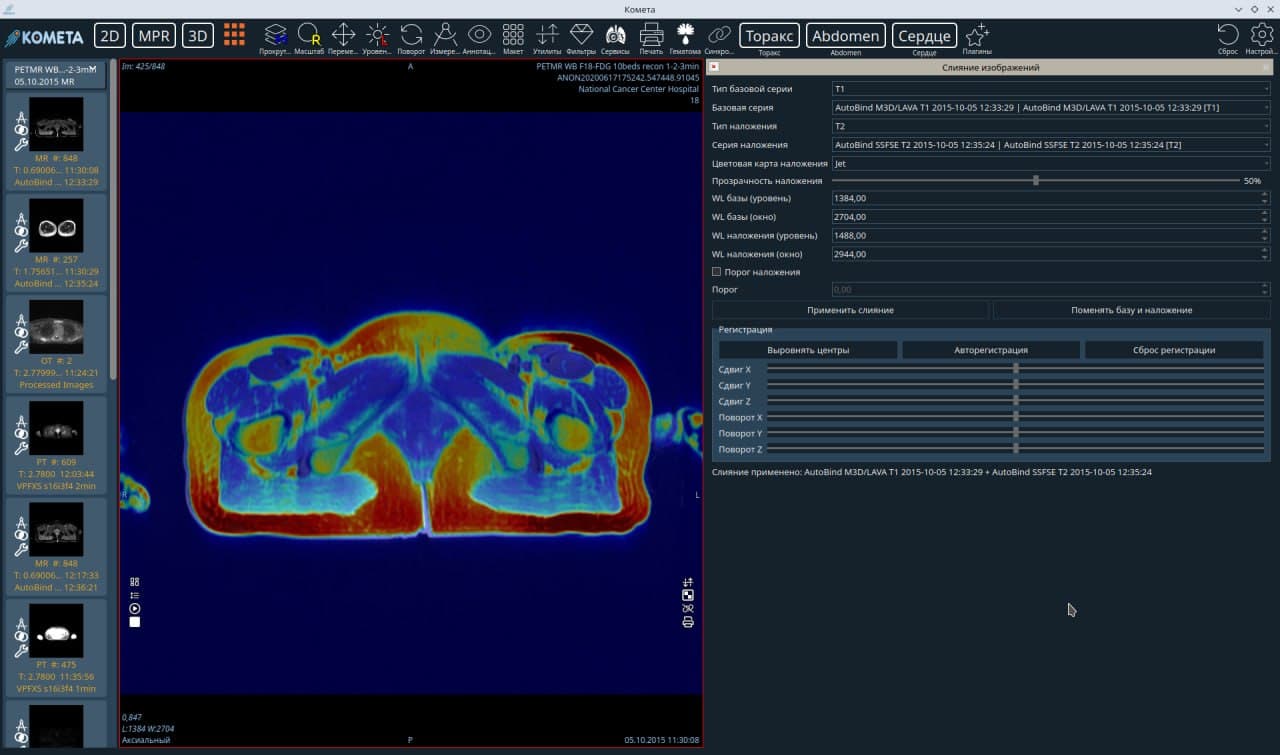Open the Измерения measurement tool

(x=445, y=36)
